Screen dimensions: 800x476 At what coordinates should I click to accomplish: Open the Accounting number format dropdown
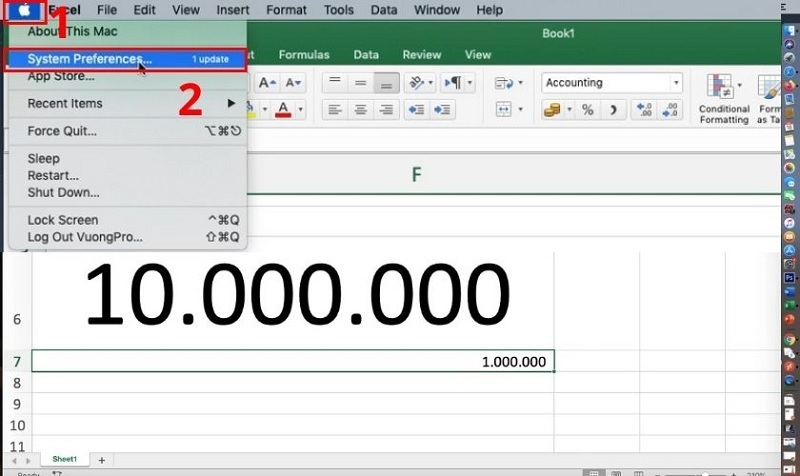point(677,83)
